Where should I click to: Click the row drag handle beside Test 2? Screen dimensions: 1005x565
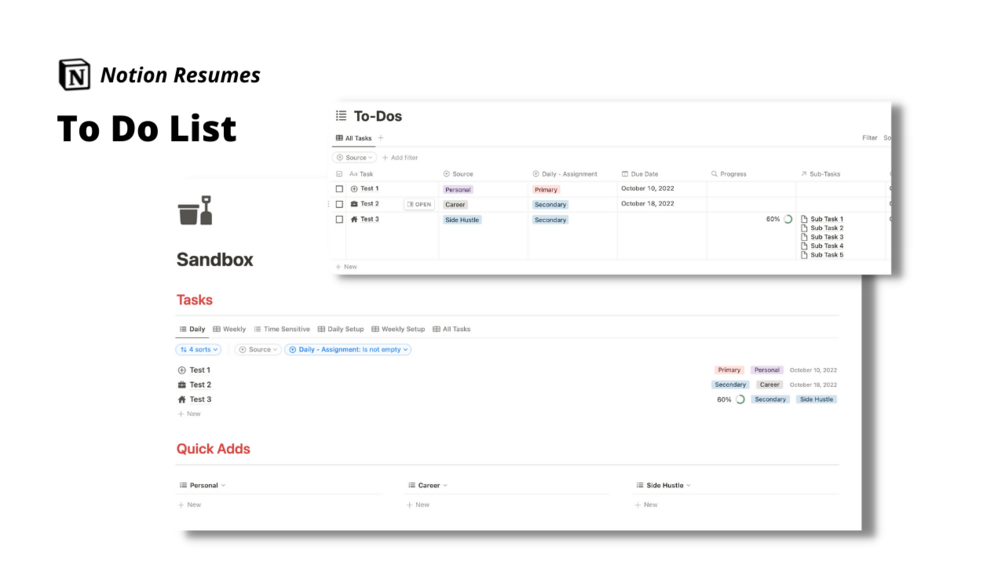tap(329, 204)
